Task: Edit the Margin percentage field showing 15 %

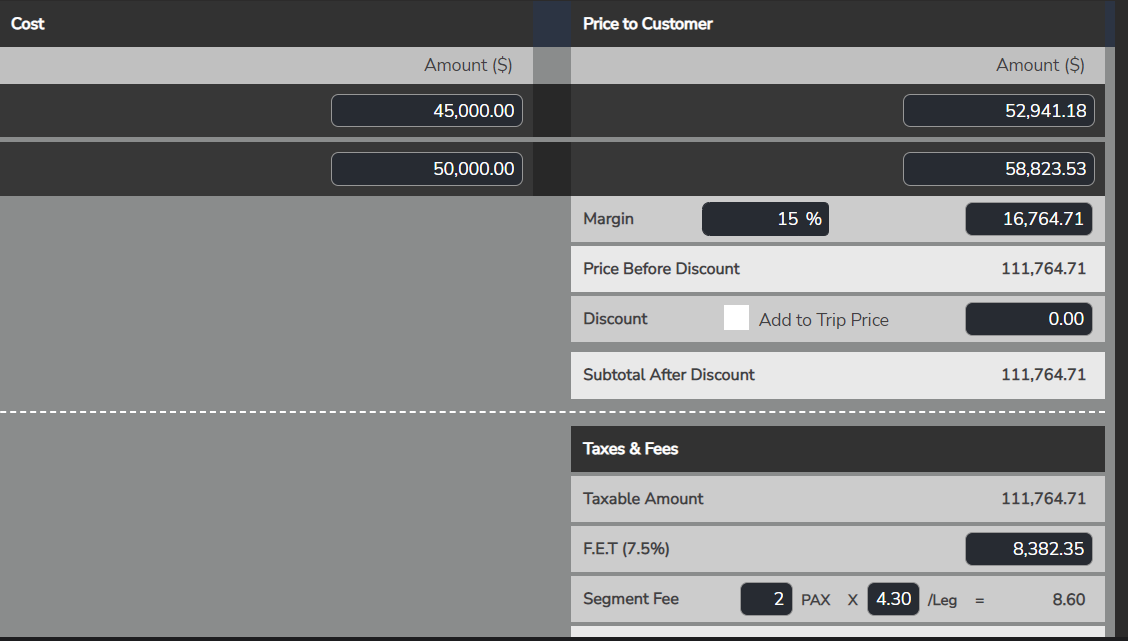Action: tap(765, 219)
